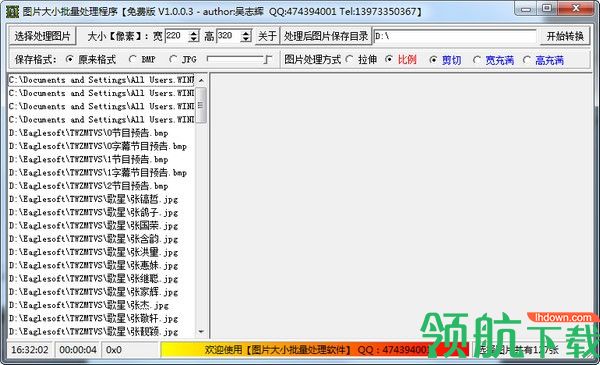Viewport: 600px width, 365px height.
Task: Decrease width with down spinner arrow
Action: 194,39
